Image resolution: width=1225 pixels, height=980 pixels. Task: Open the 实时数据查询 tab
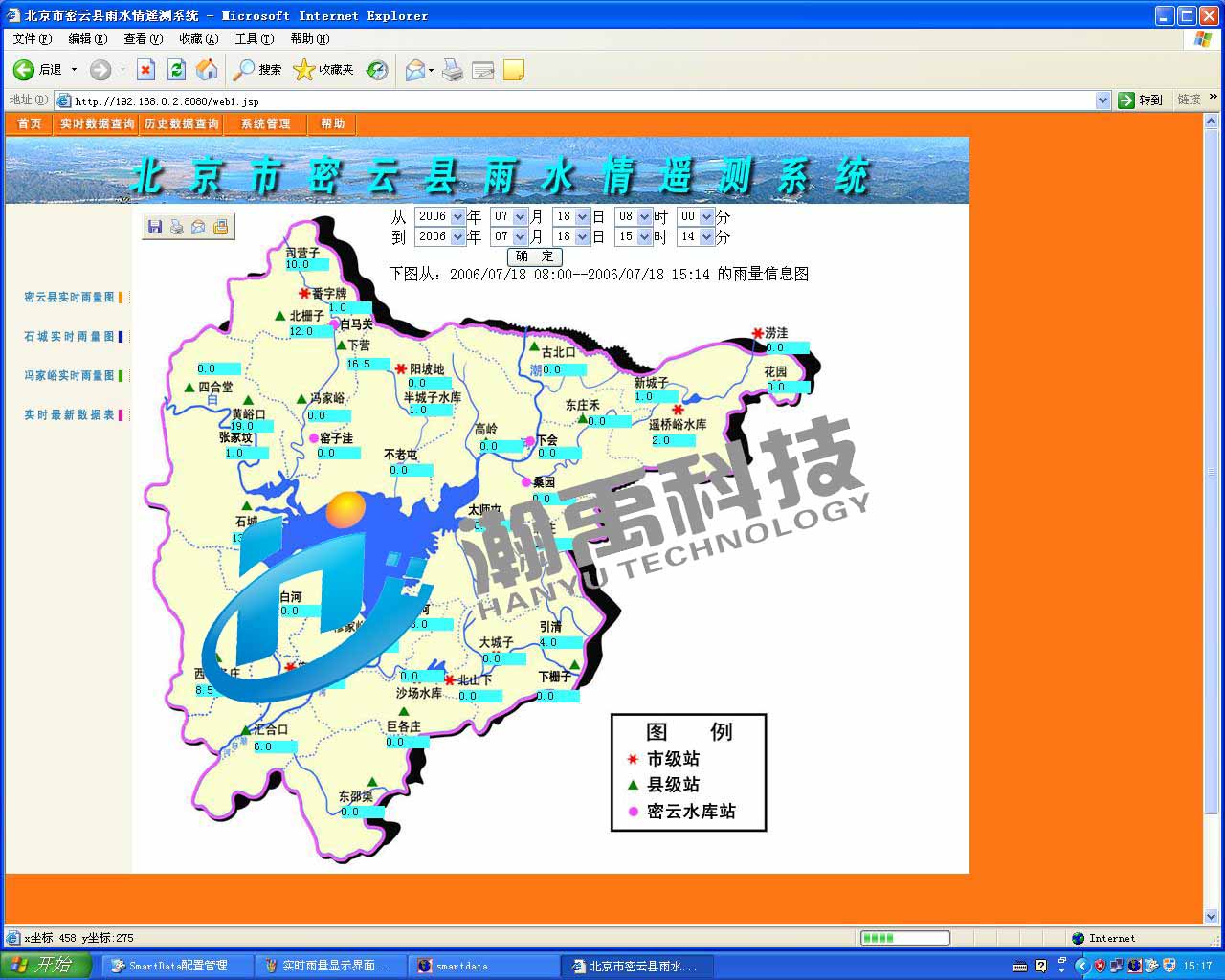pyautogui.click(x=98, y=123)
